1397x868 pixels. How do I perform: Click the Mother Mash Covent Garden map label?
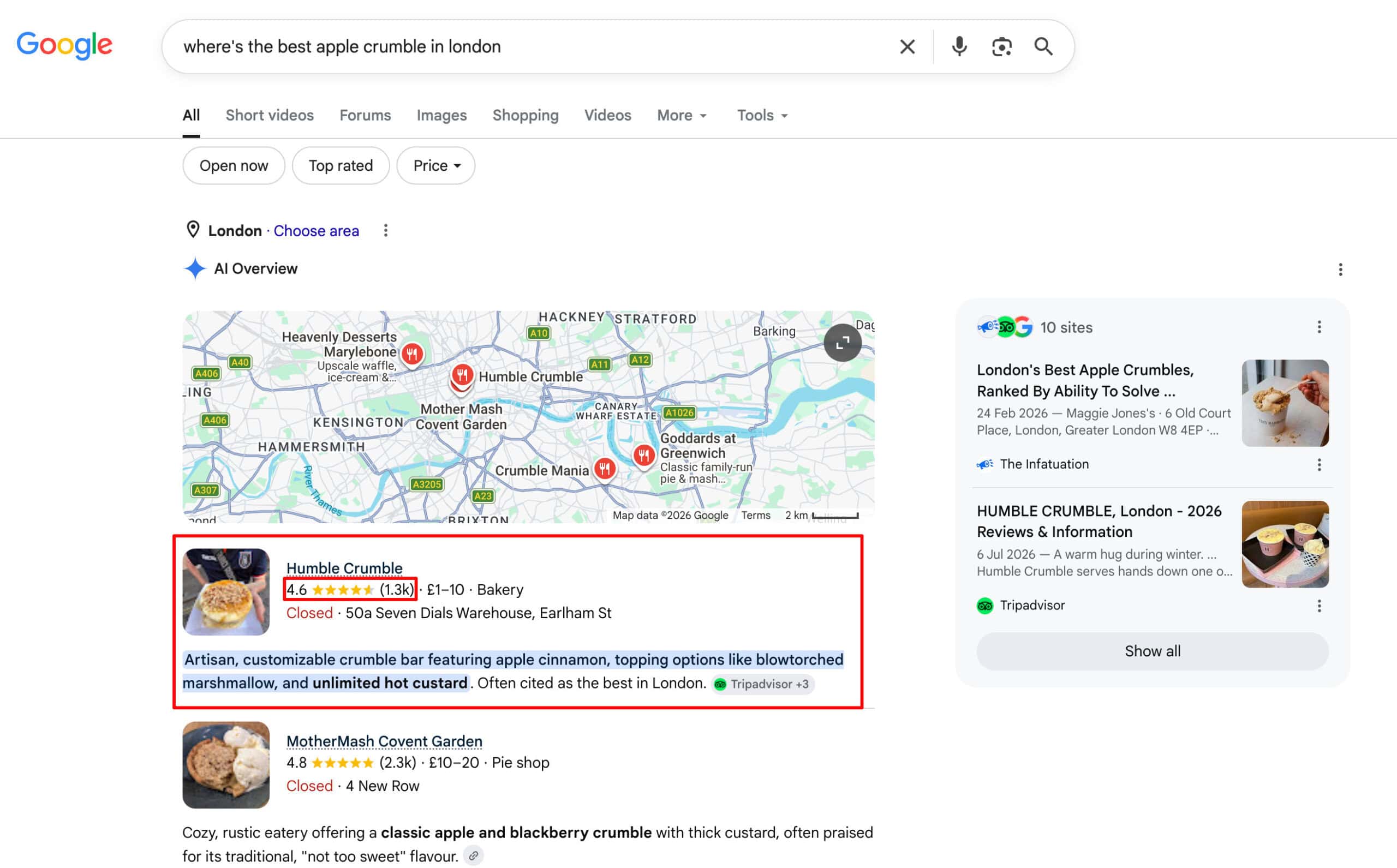click(461, 416)
